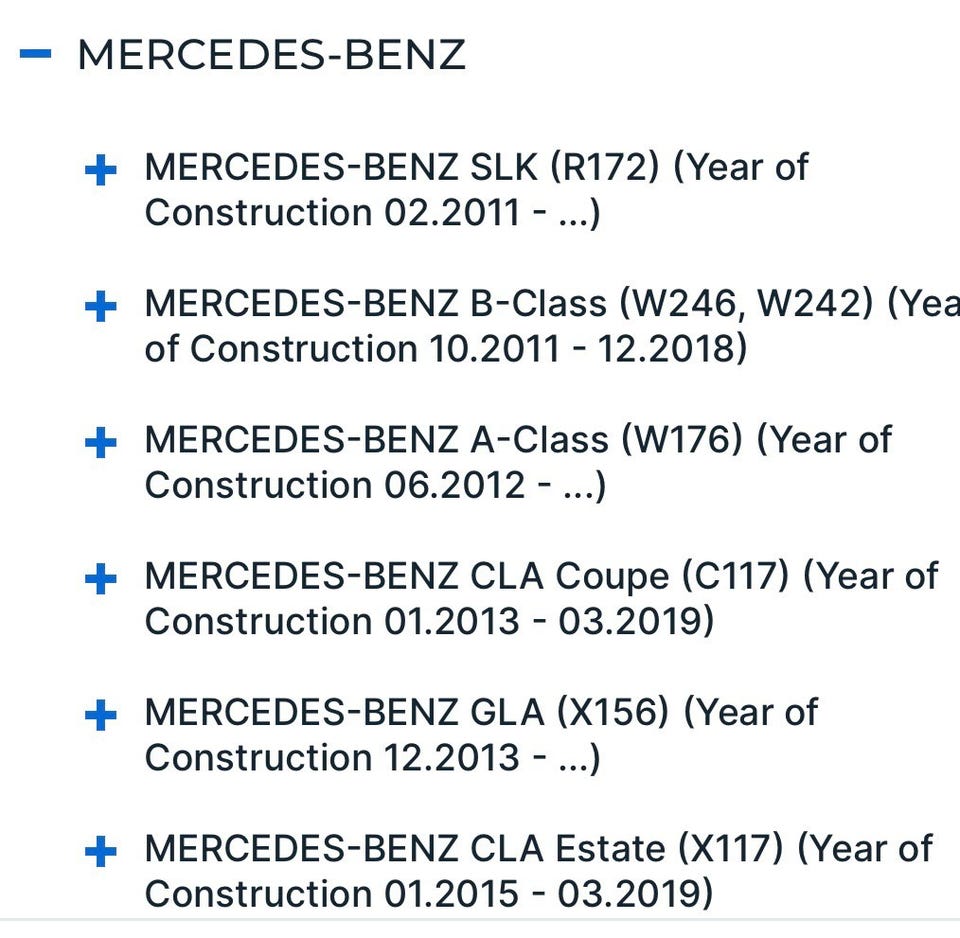The height and width of the screenshot is (938, 960).
Task: Select the MERCEDES-BENZ SLK (R172) model name
Action: (x=402, y=168)
